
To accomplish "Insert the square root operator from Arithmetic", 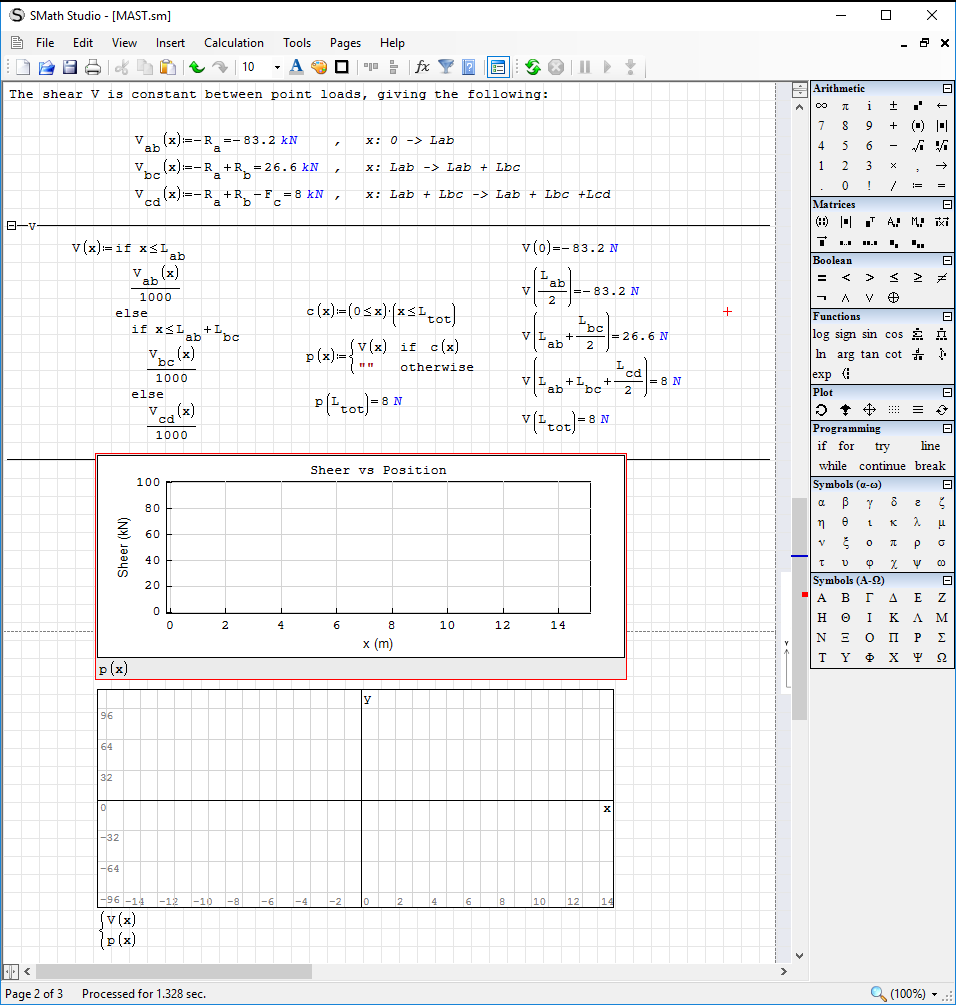I will (918, 145).
